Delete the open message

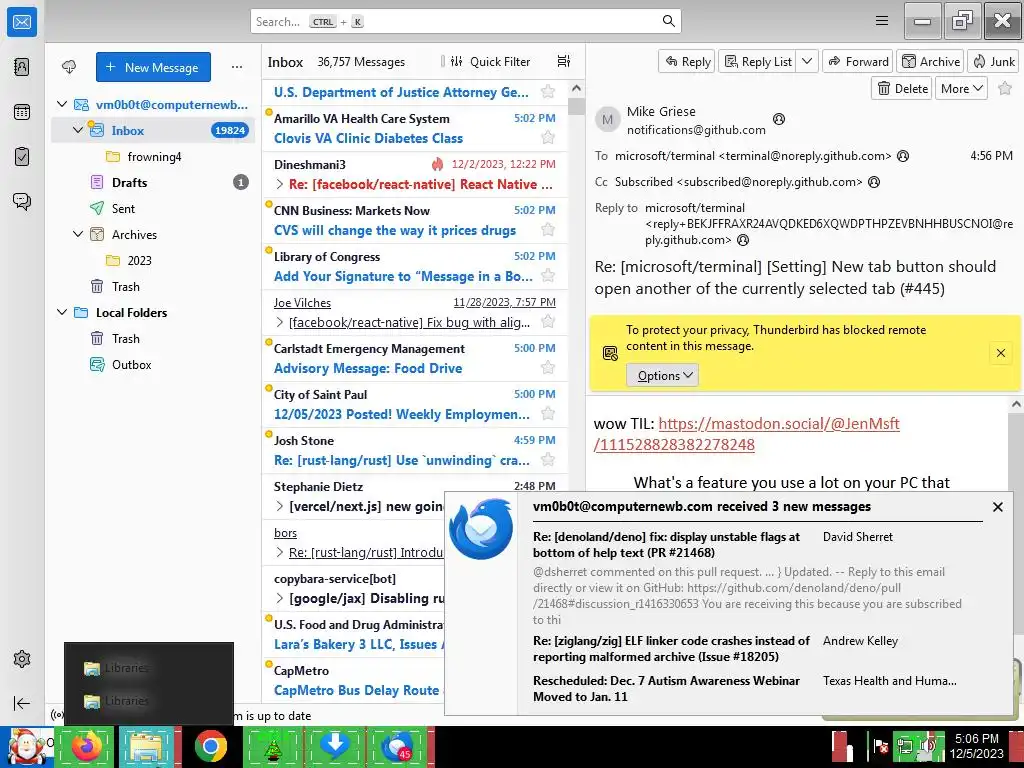(x=902, y=88)
